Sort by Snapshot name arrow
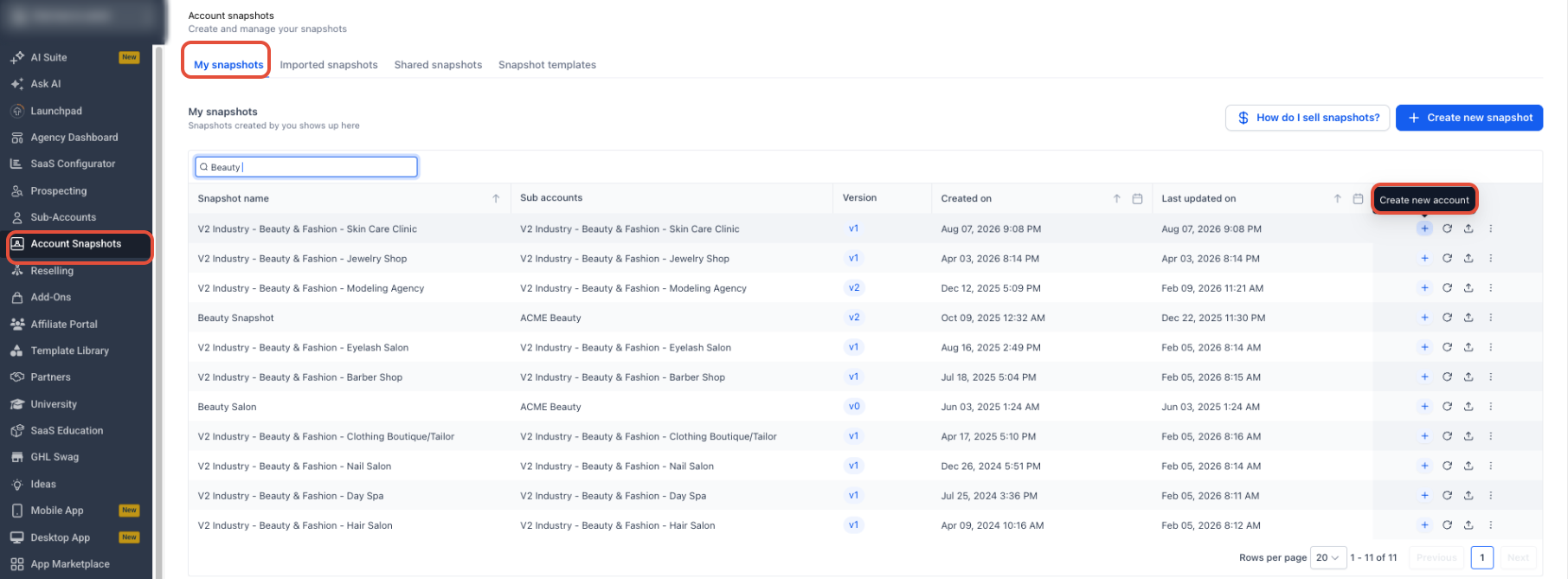This screenshot has height=579, width=1568. pos(496,198)
